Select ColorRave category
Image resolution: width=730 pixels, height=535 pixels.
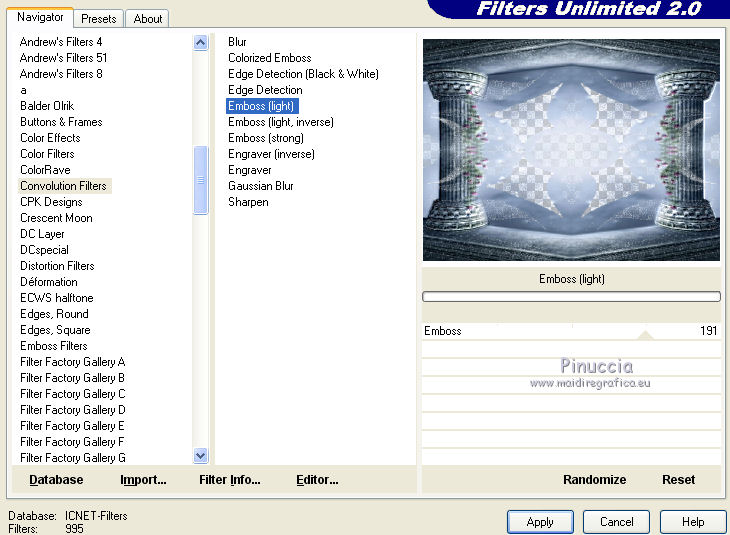point(45,170)
